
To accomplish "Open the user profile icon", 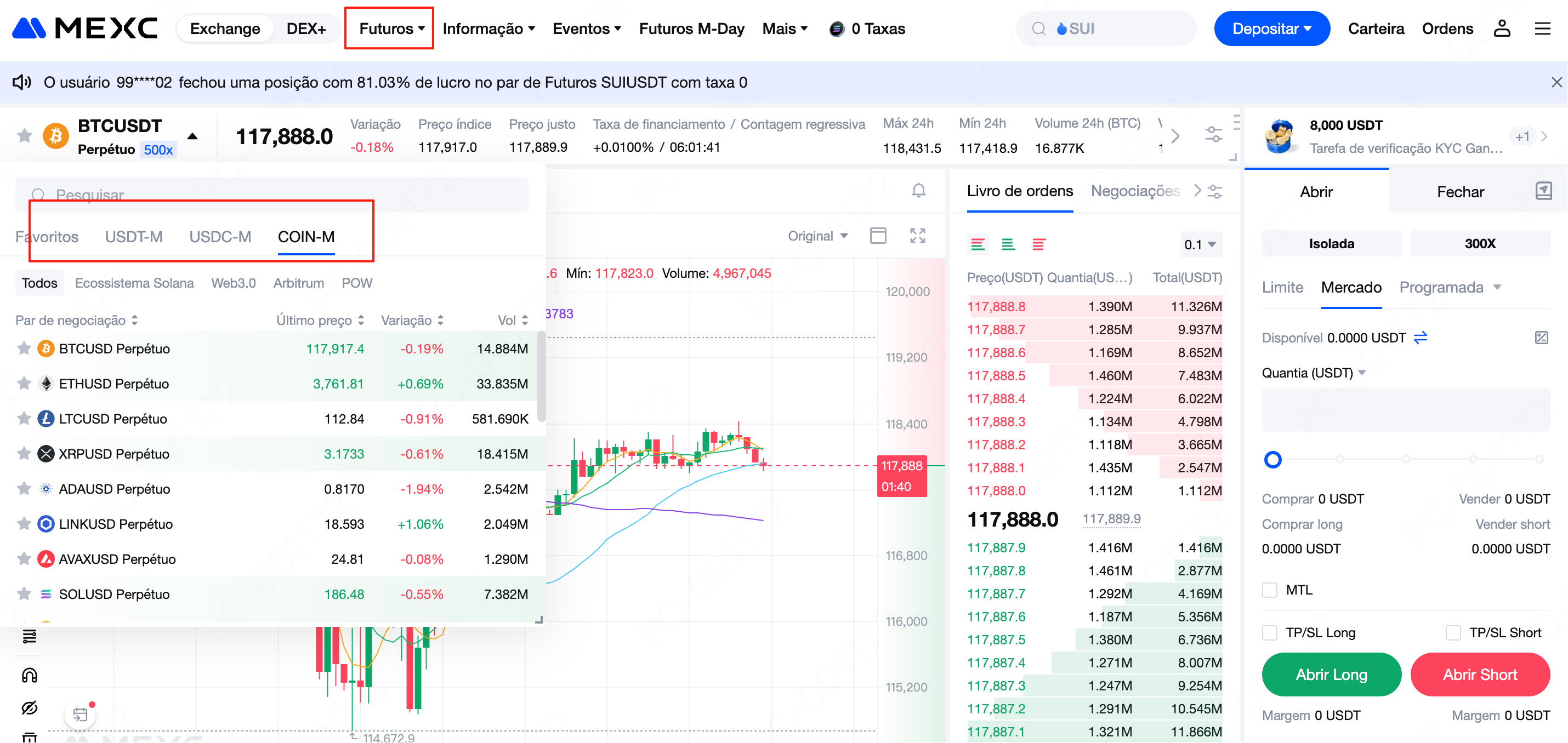I will (x=1502, y=28).
